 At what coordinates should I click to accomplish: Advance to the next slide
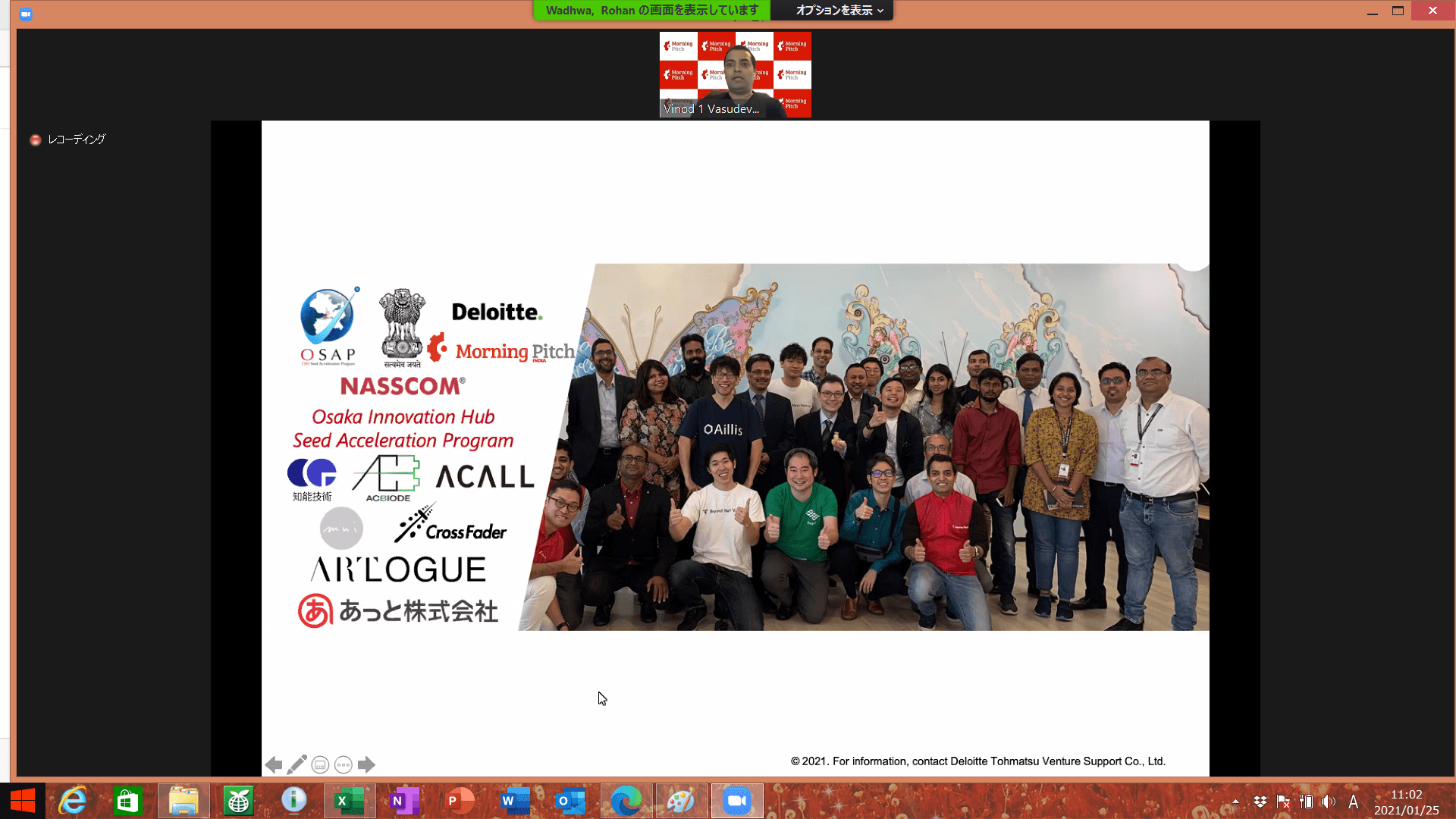pyautogui.click(x=367, y=764)
